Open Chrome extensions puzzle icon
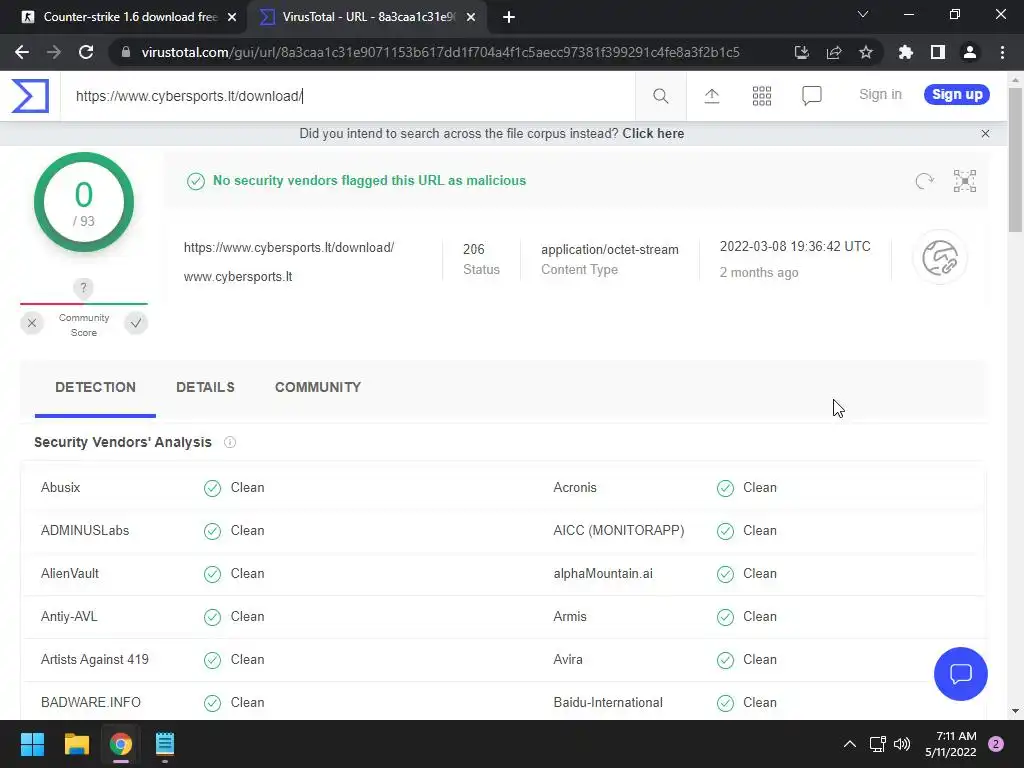The width and height of the screenshot is (1024, 768). tap(905, 52)
